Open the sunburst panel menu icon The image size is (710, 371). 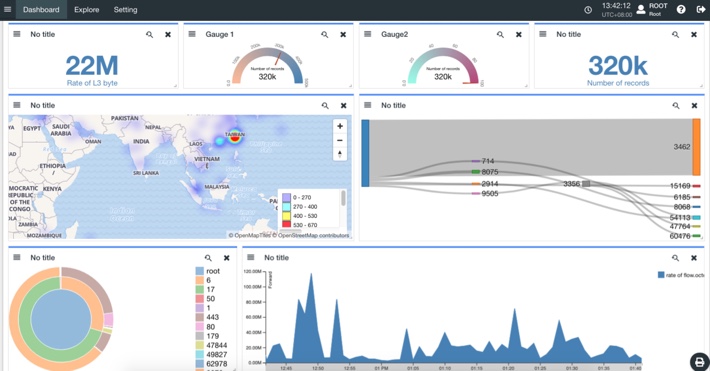[17, 257]
